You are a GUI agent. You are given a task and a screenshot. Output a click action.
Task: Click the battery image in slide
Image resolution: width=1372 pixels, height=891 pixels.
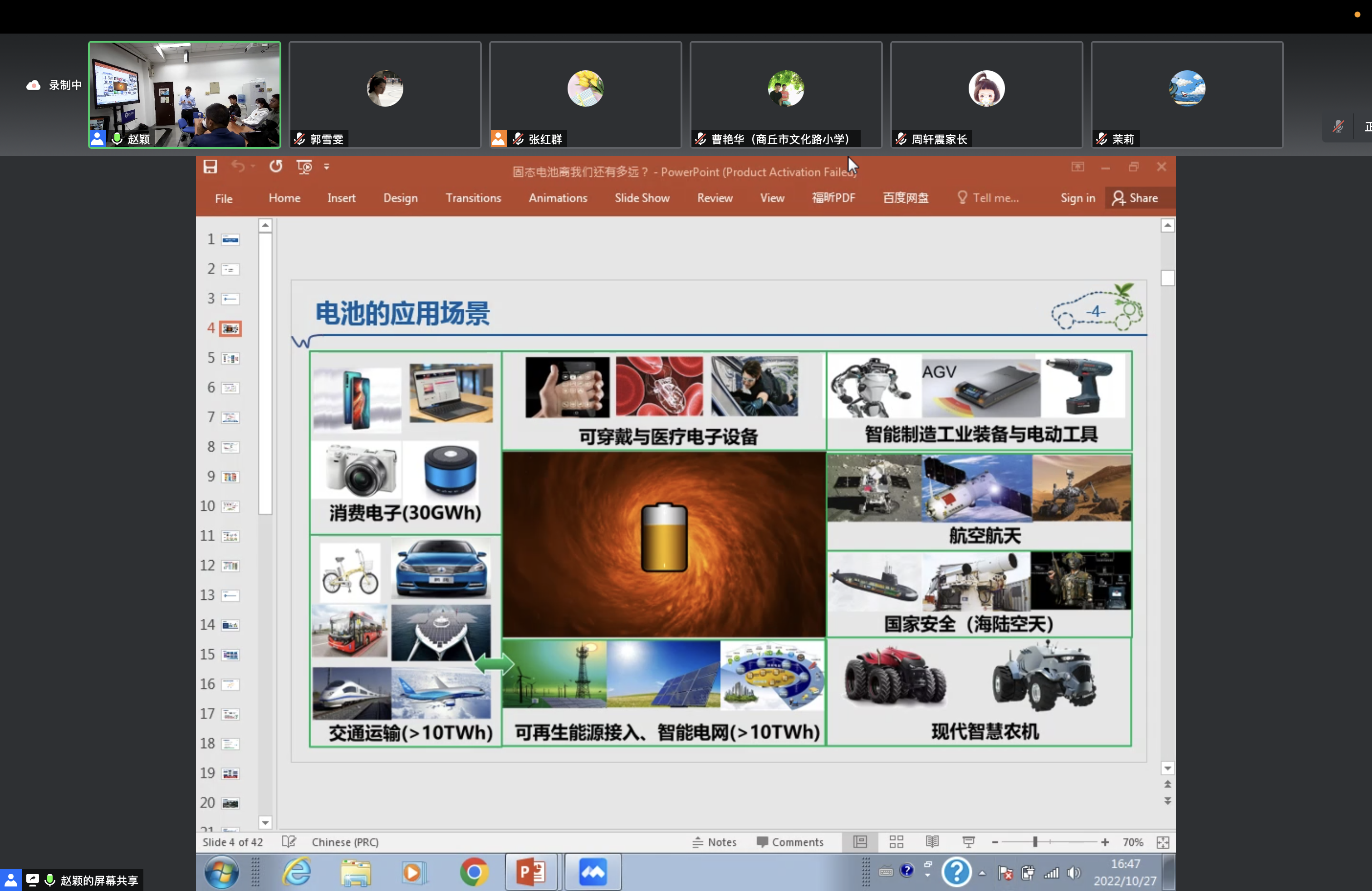tap(664, 537)
